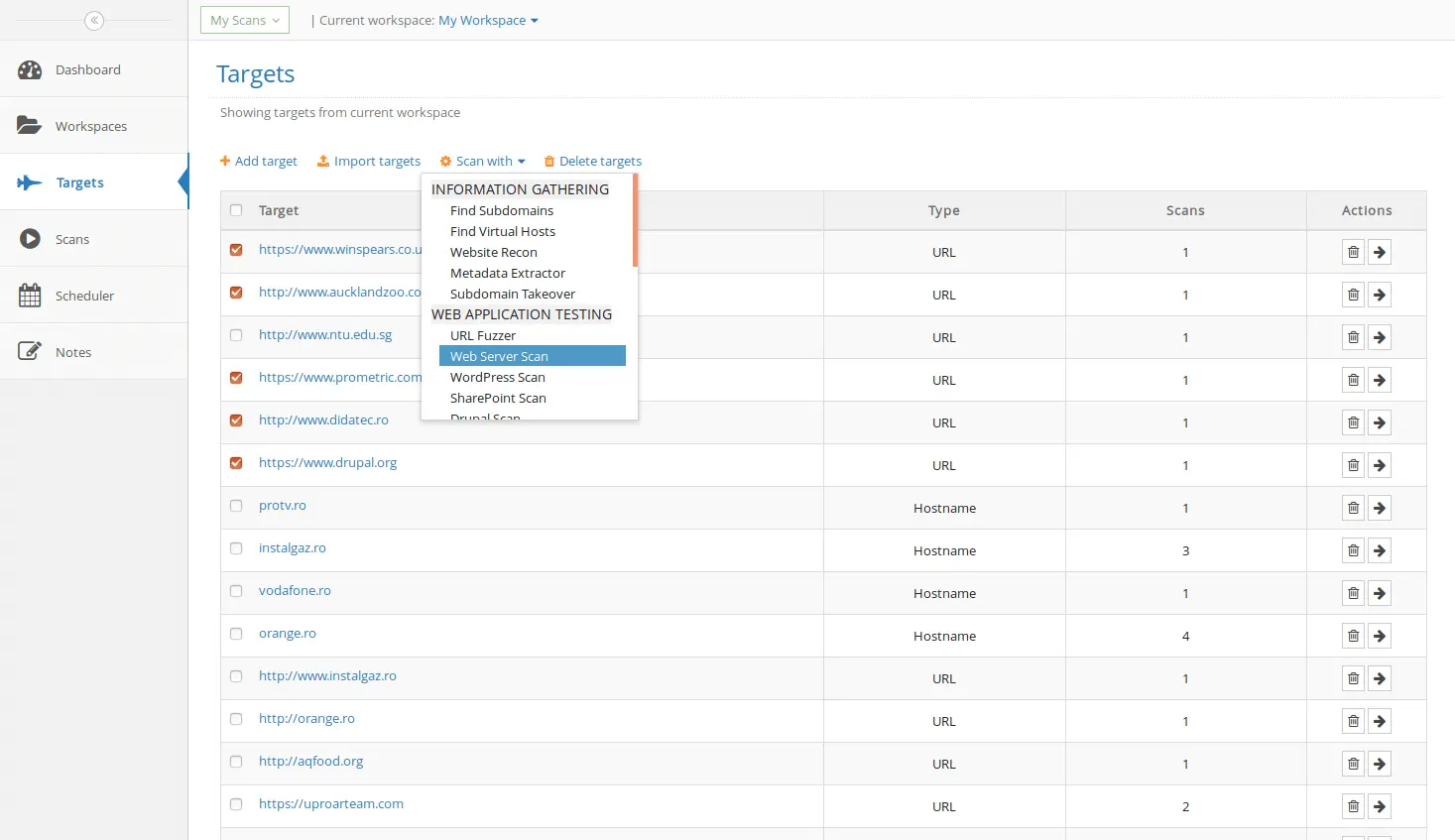The image size is (1455, 840).
Task: Open the https://www.drupal.org target link
Action: (x=328, y=461)
